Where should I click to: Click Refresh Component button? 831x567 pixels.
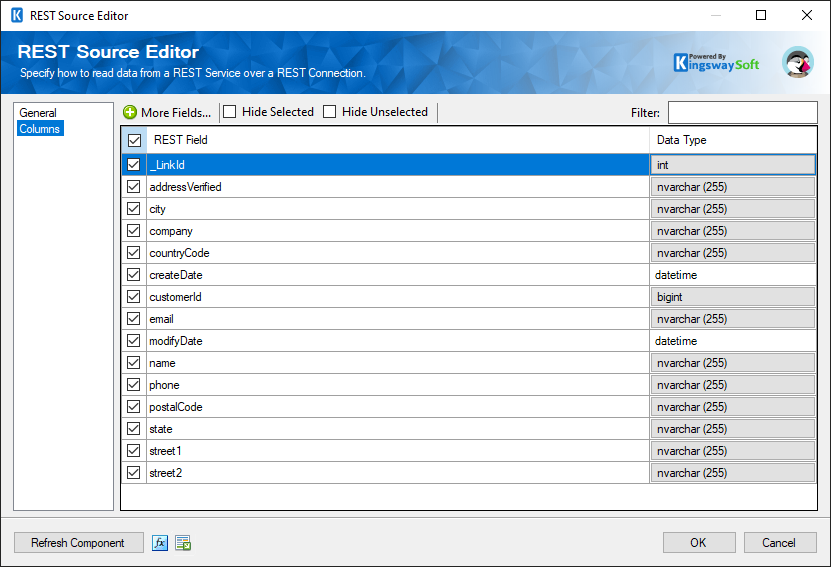[78, 543]
